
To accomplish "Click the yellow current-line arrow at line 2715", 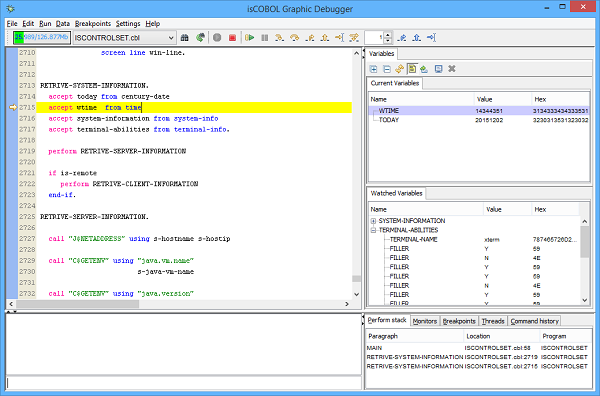I will pyautogui.click(x=13, y=108).
